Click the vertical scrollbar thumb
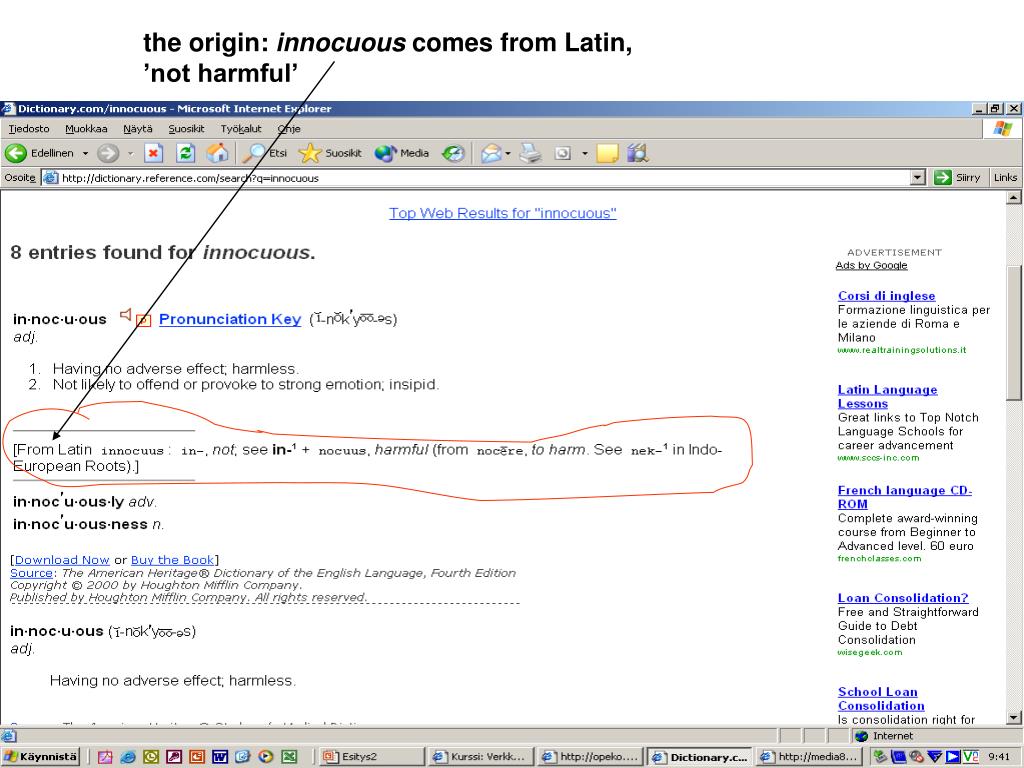 click(1014, 333)
